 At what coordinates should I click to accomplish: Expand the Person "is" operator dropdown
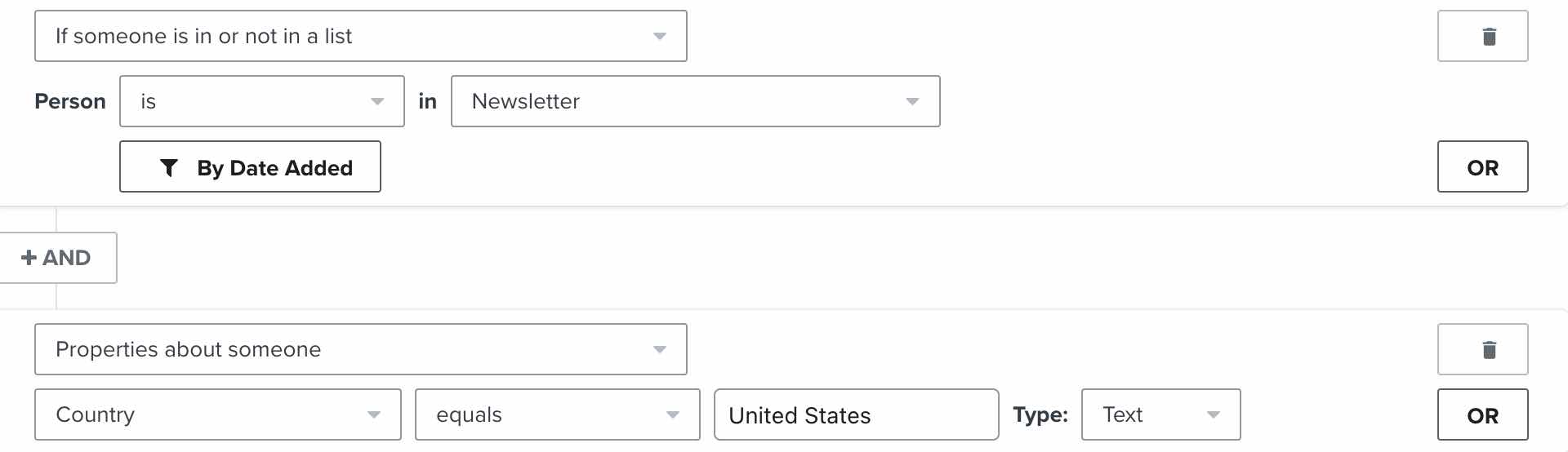click(x=261, y=101)
